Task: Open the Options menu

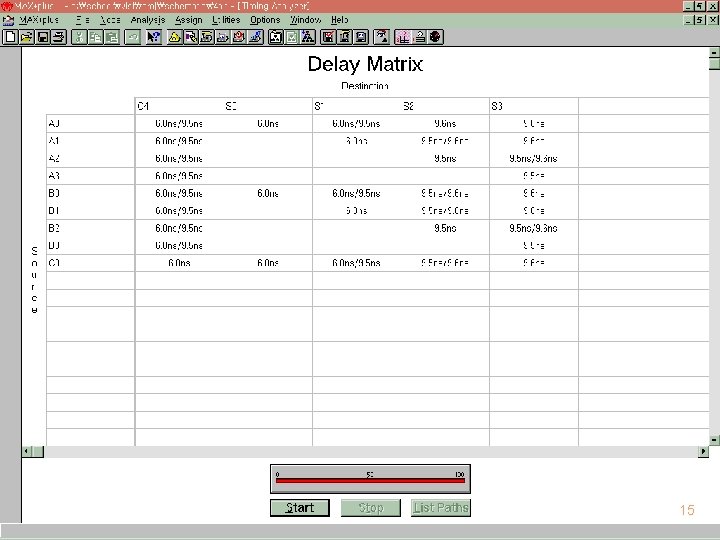Action: (265, 20)
